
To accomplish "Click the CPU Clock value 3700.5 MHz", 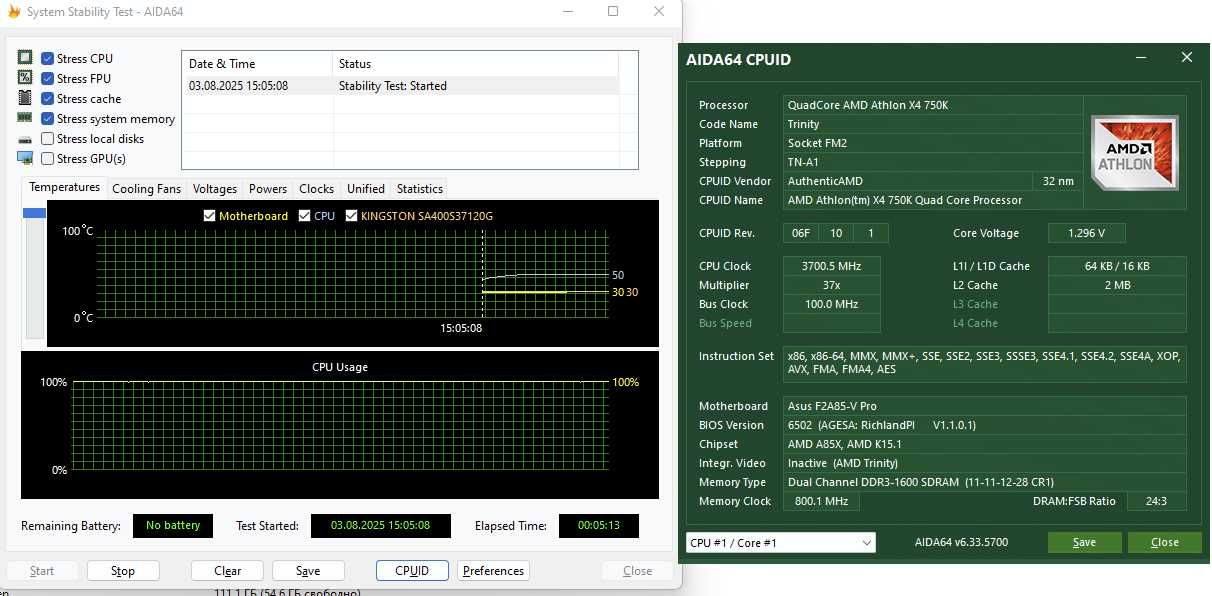I will point(832,266).
